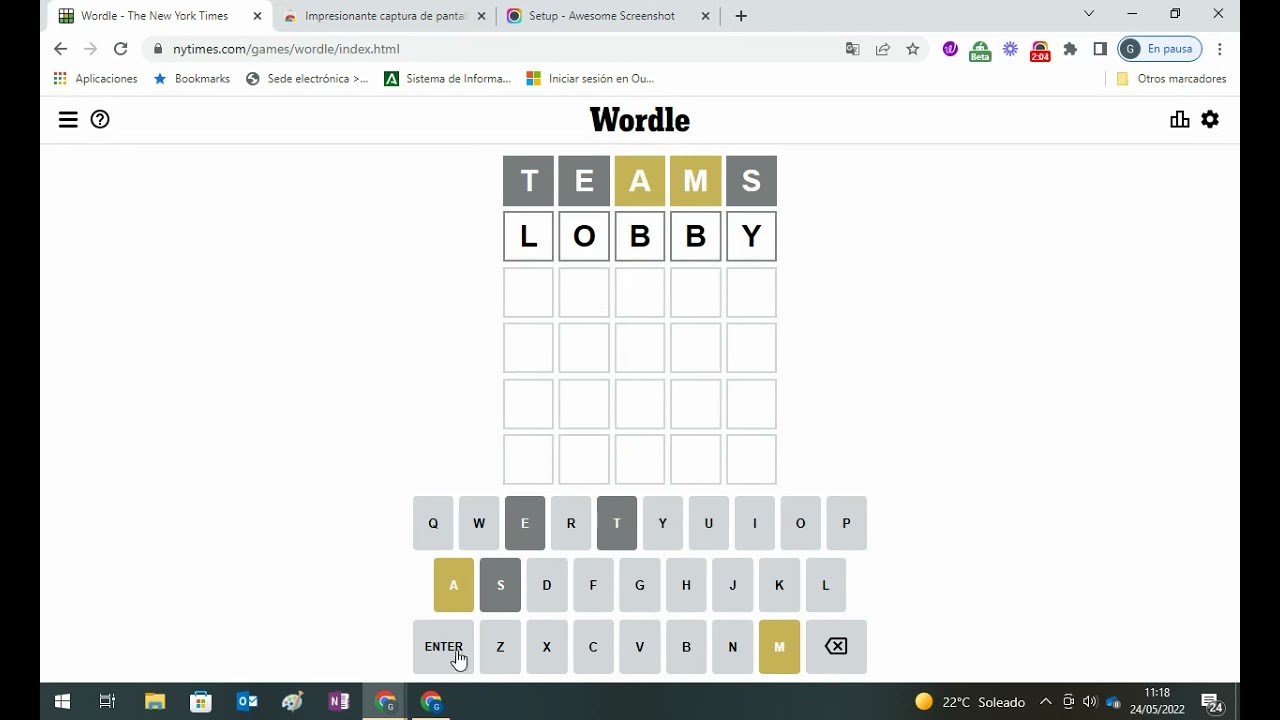Toggle the browser side panel icon
1280x720 pixels.
pyautogui.click(x=1100, y=49)
